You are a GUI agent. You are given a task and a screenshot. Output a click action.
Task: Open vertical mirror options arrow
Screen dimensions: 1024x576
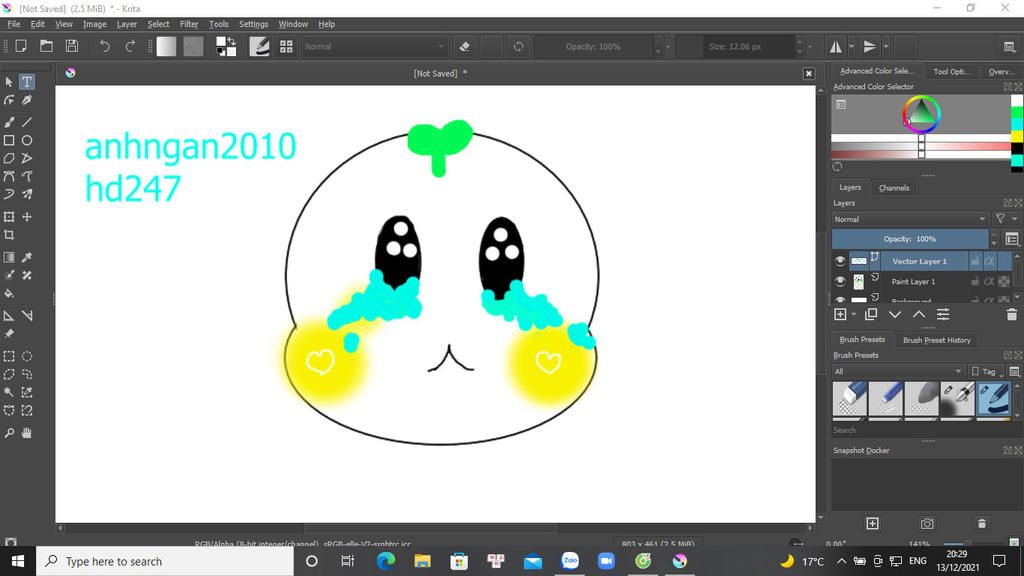click(x=886, y=46)
